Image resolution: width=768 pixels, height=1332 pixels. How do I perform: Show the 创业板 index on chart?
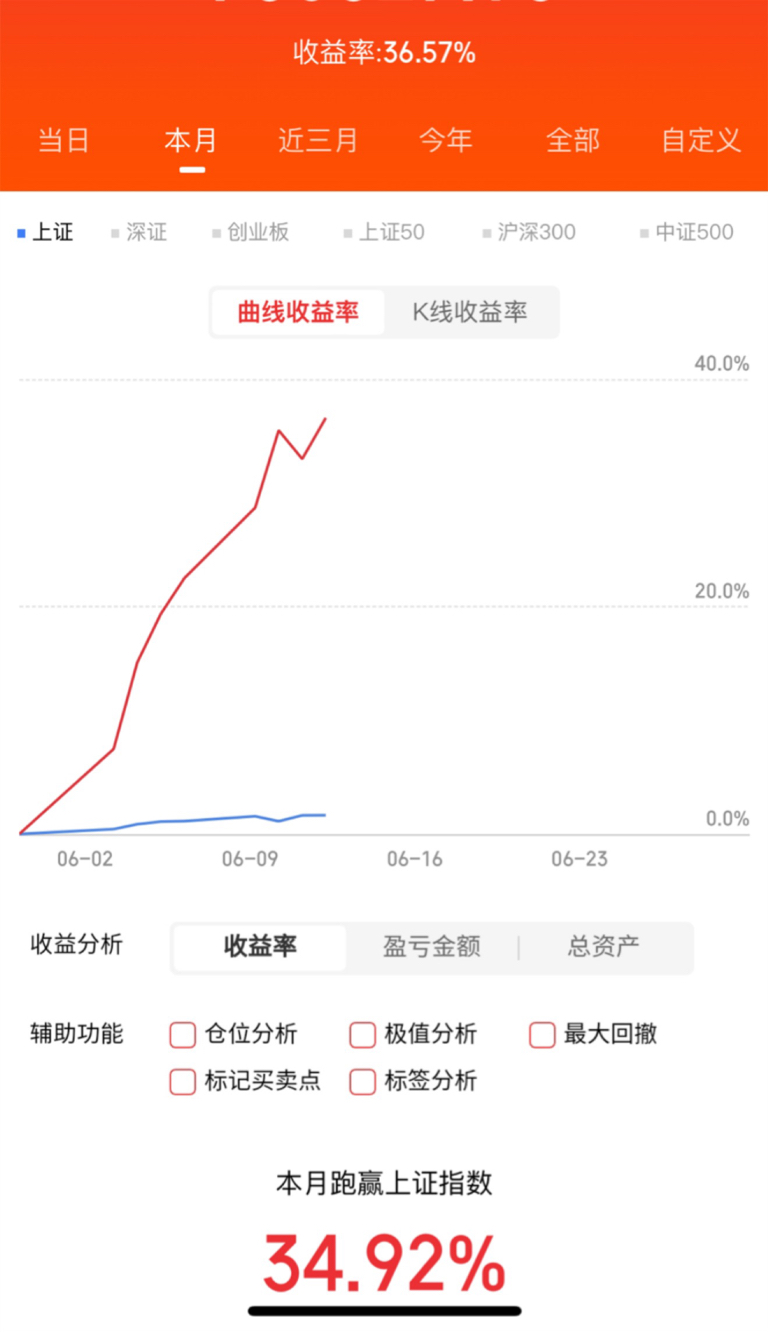250,233
